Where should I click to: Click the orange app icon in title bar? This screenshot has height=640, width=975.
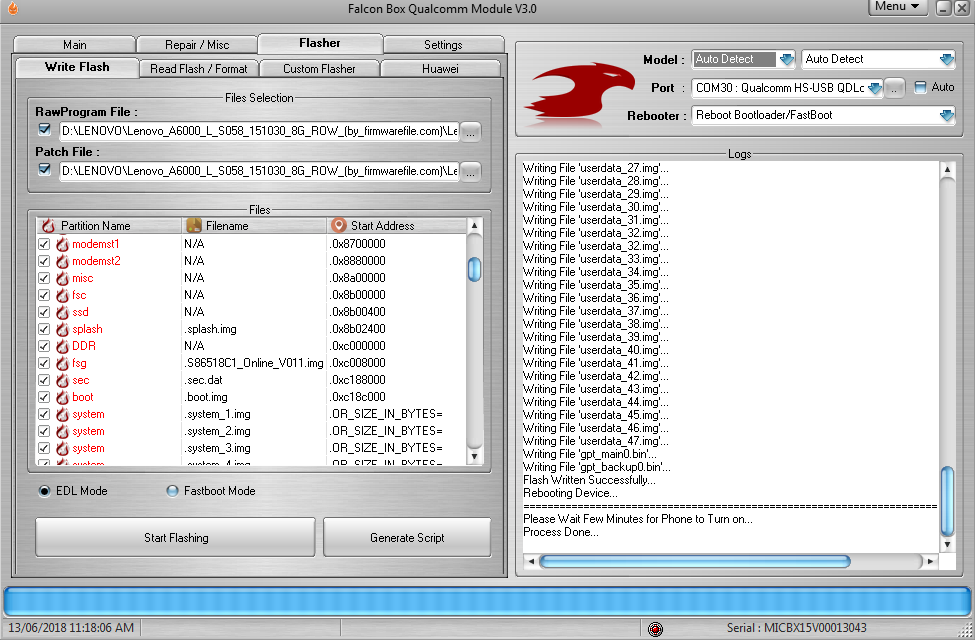12,8
